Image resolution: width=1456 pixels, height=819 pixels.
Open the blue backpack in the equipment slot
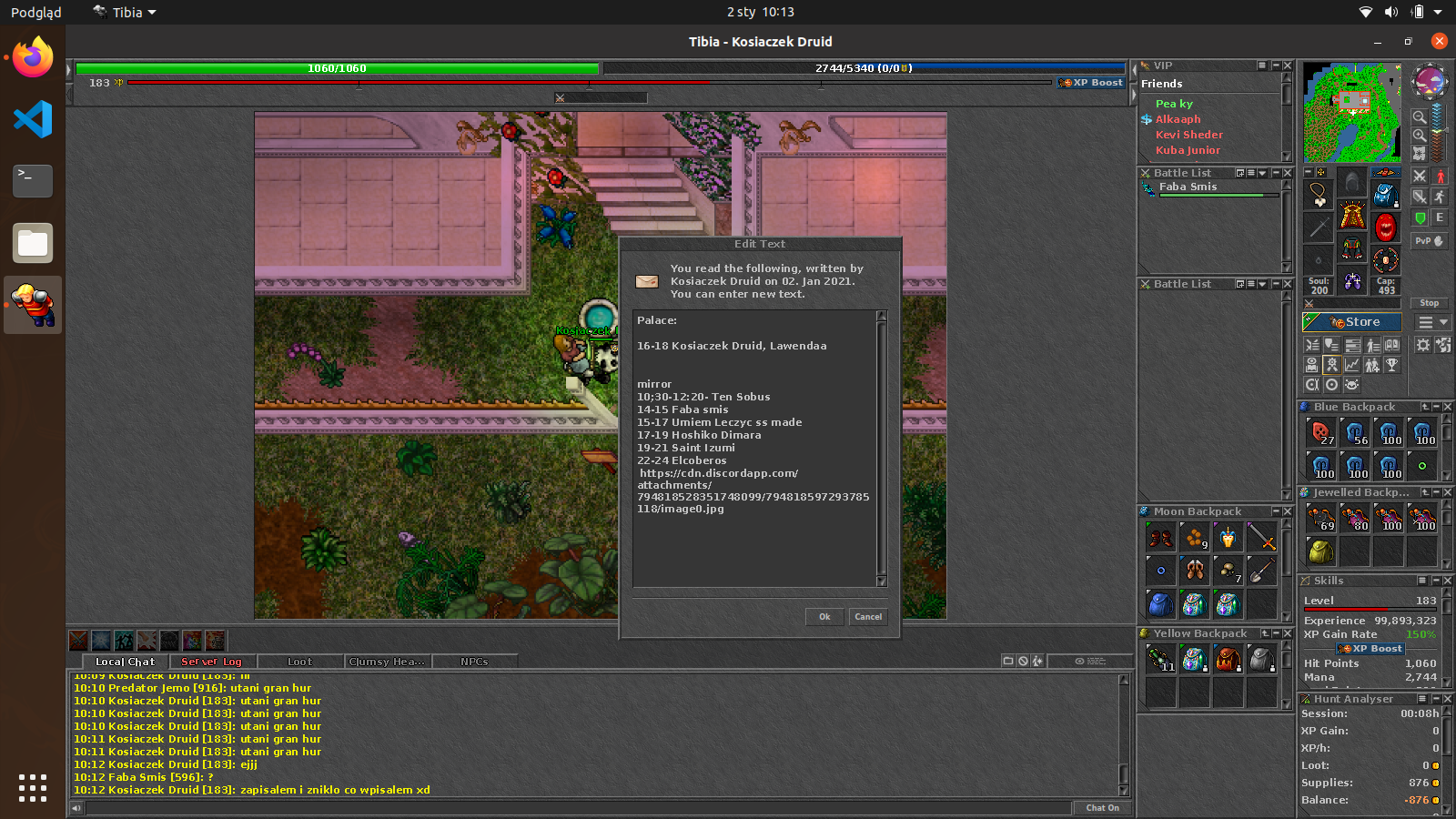click(1386, 194)
